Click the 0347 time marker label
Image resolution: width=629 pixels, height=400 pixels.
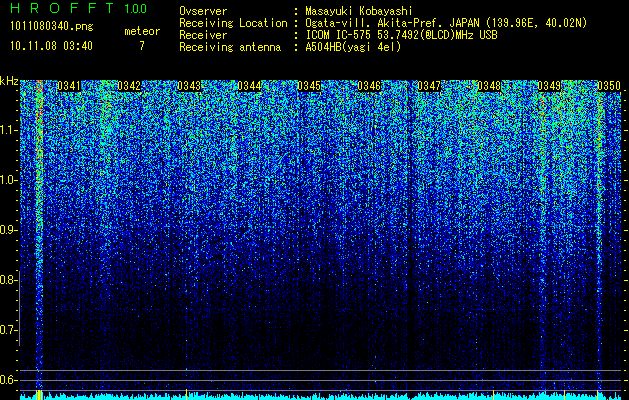coord(429,86)
